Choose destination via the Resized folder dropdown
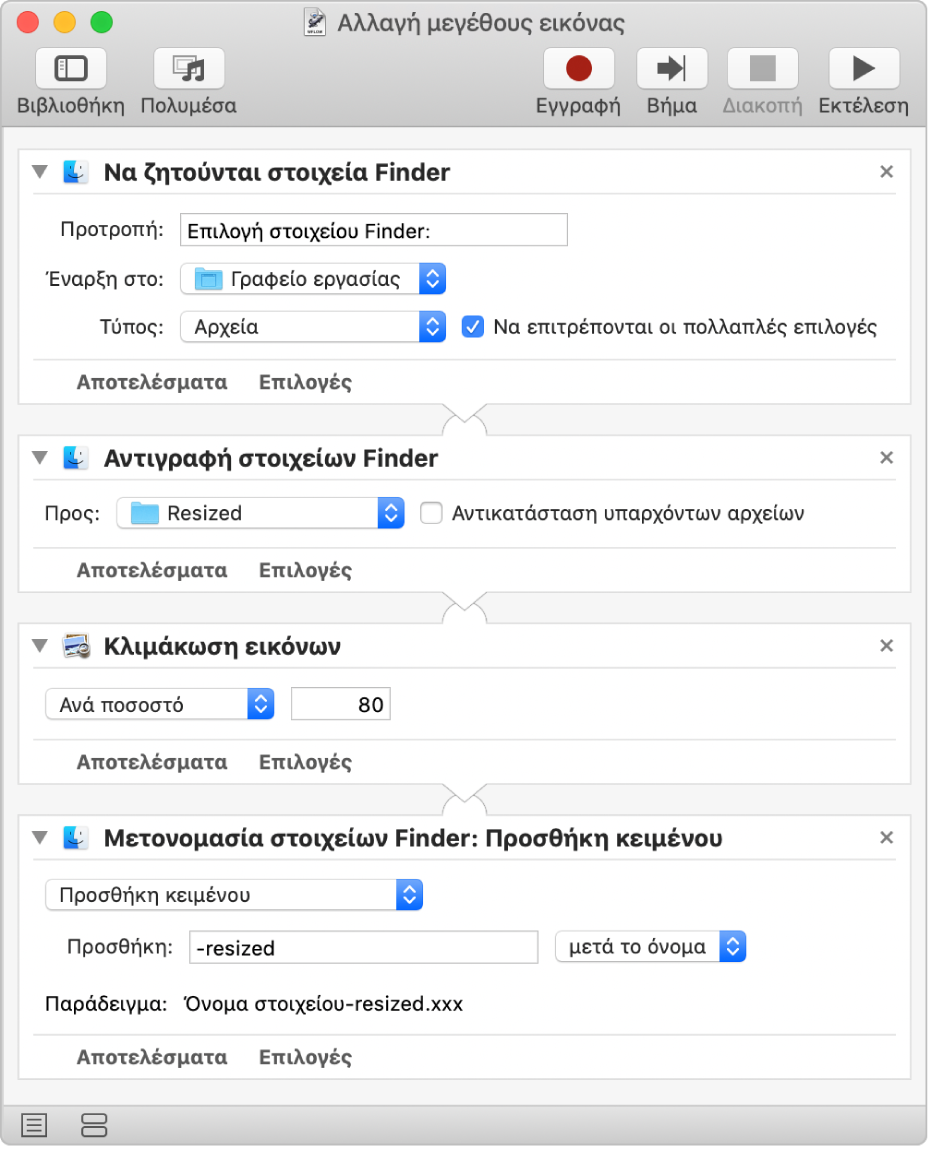Screen dimensions: 931x1149 pyautogui.click(x=260, y=514)
